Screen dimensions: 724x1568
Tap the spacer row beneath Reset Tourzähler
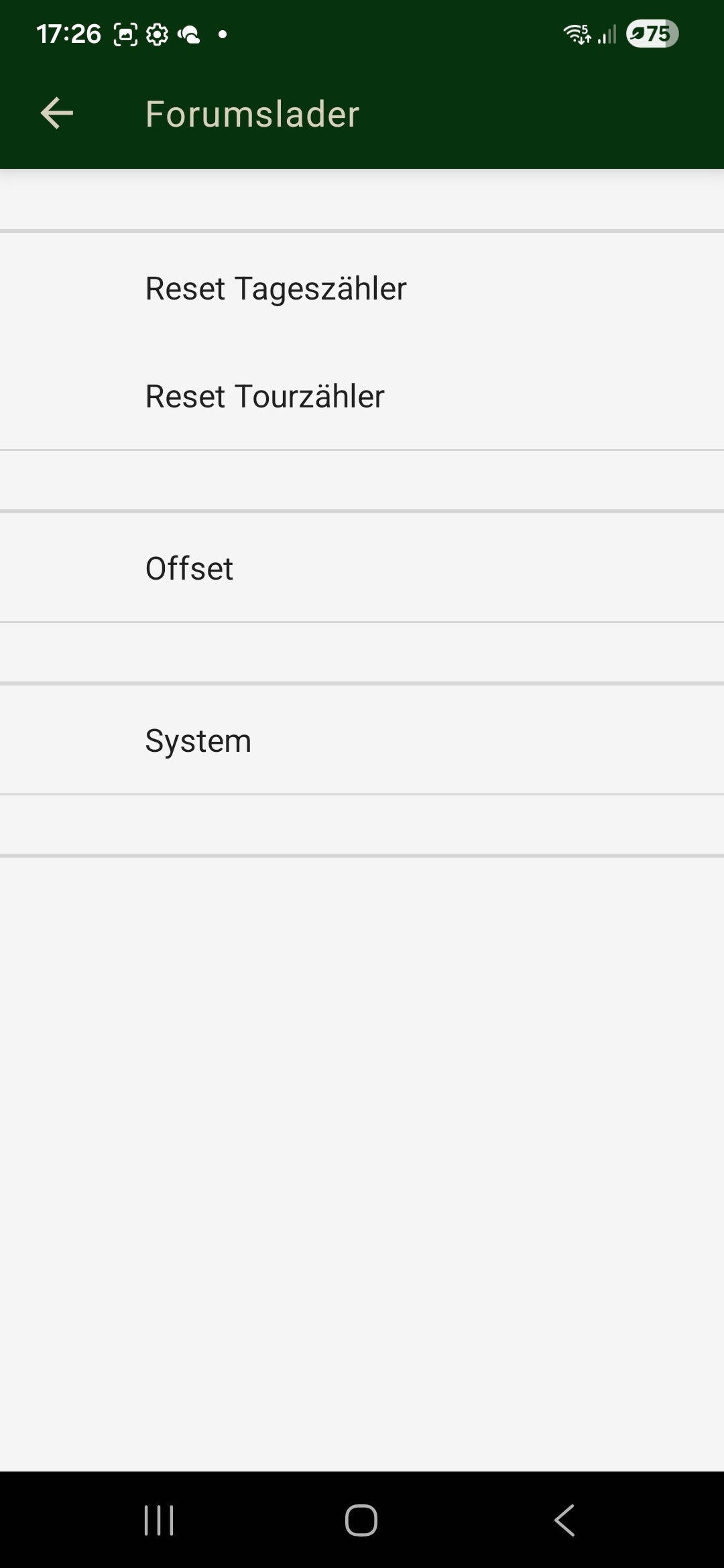[362, 480]
